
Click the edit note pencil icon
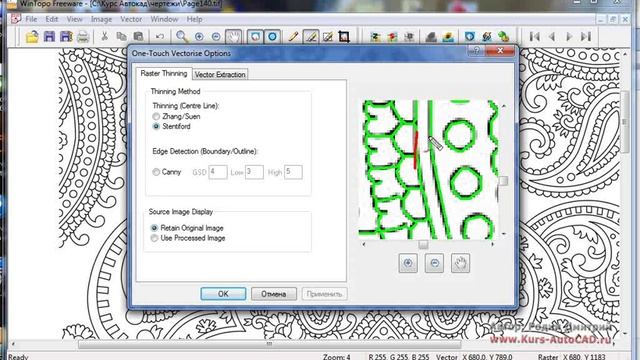(x=328, y=37)
